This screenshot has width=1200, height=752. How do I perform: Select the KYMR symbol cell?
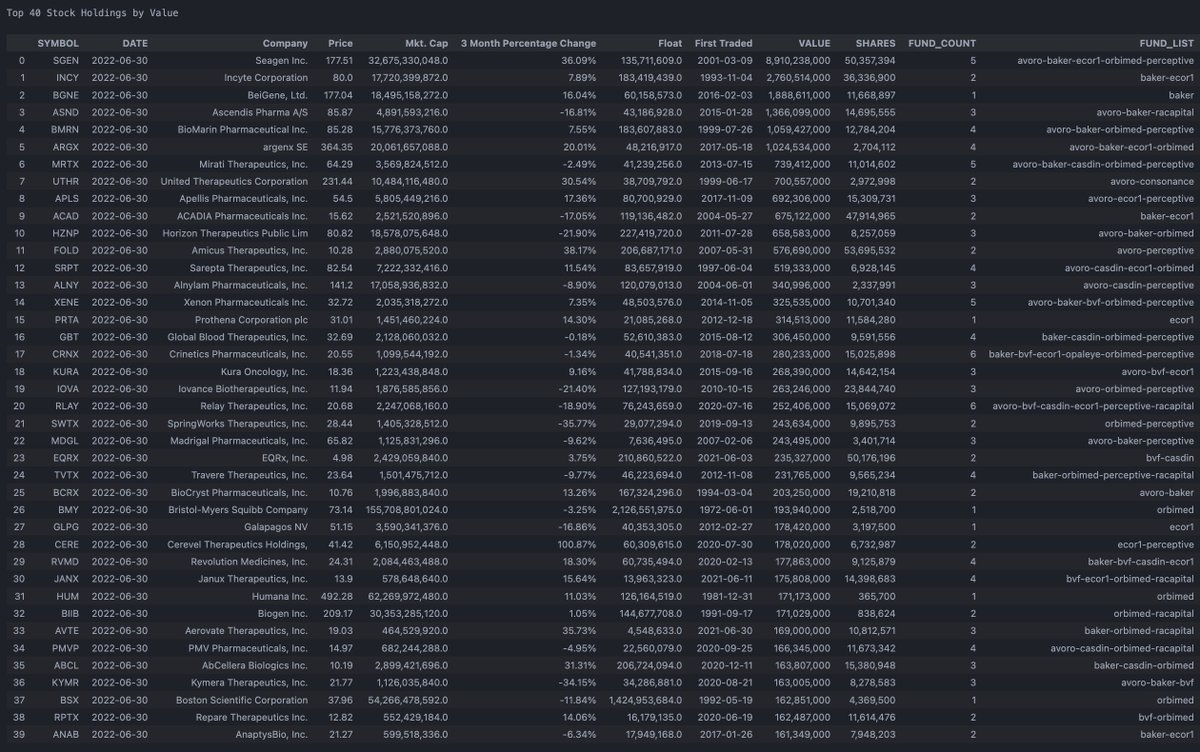coord(64,681)
